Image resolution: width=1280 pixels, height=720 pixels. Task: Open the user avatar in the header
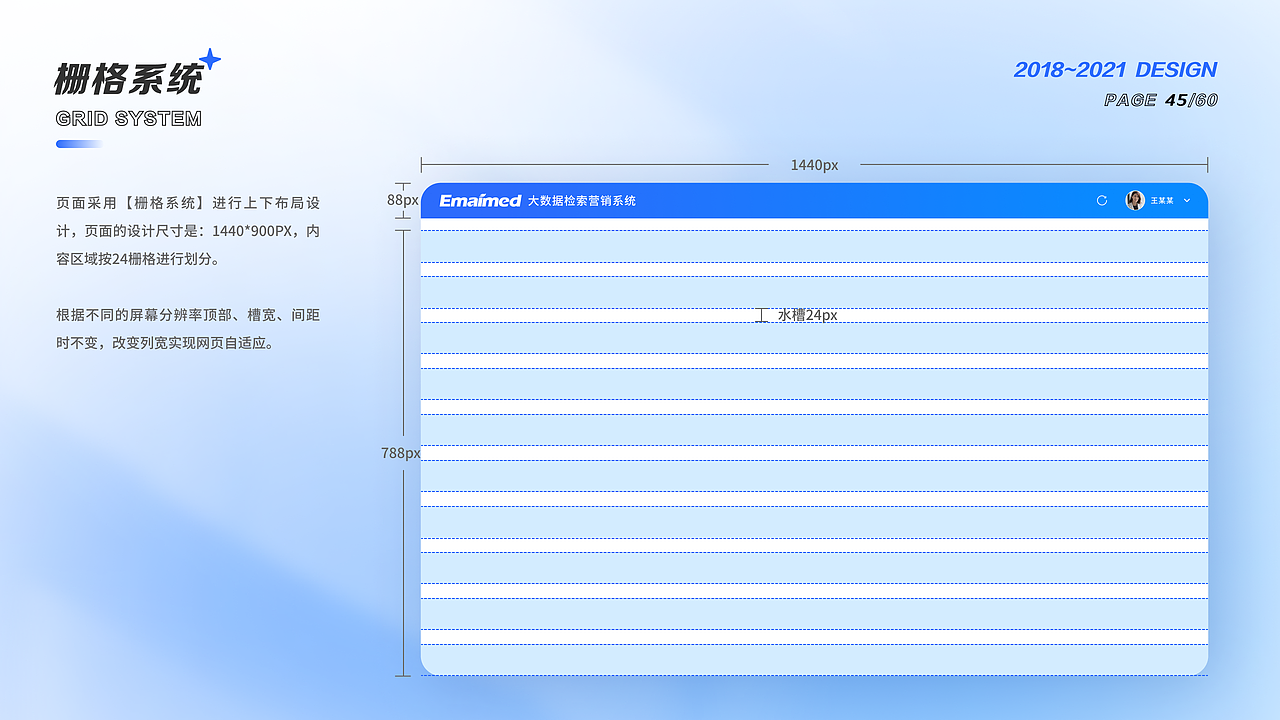1135,200
